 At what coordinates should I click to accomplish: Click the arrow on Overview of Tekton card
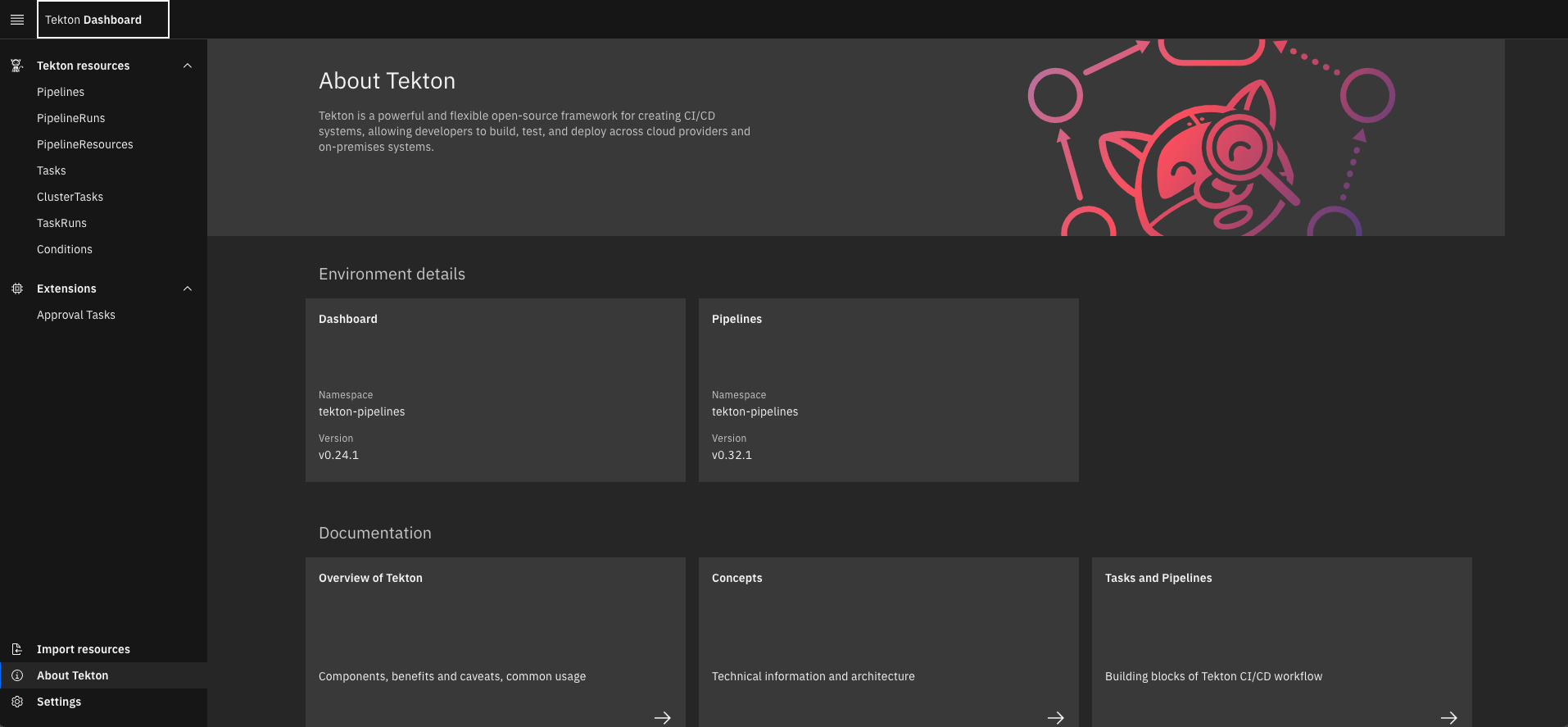pos(663,717)
